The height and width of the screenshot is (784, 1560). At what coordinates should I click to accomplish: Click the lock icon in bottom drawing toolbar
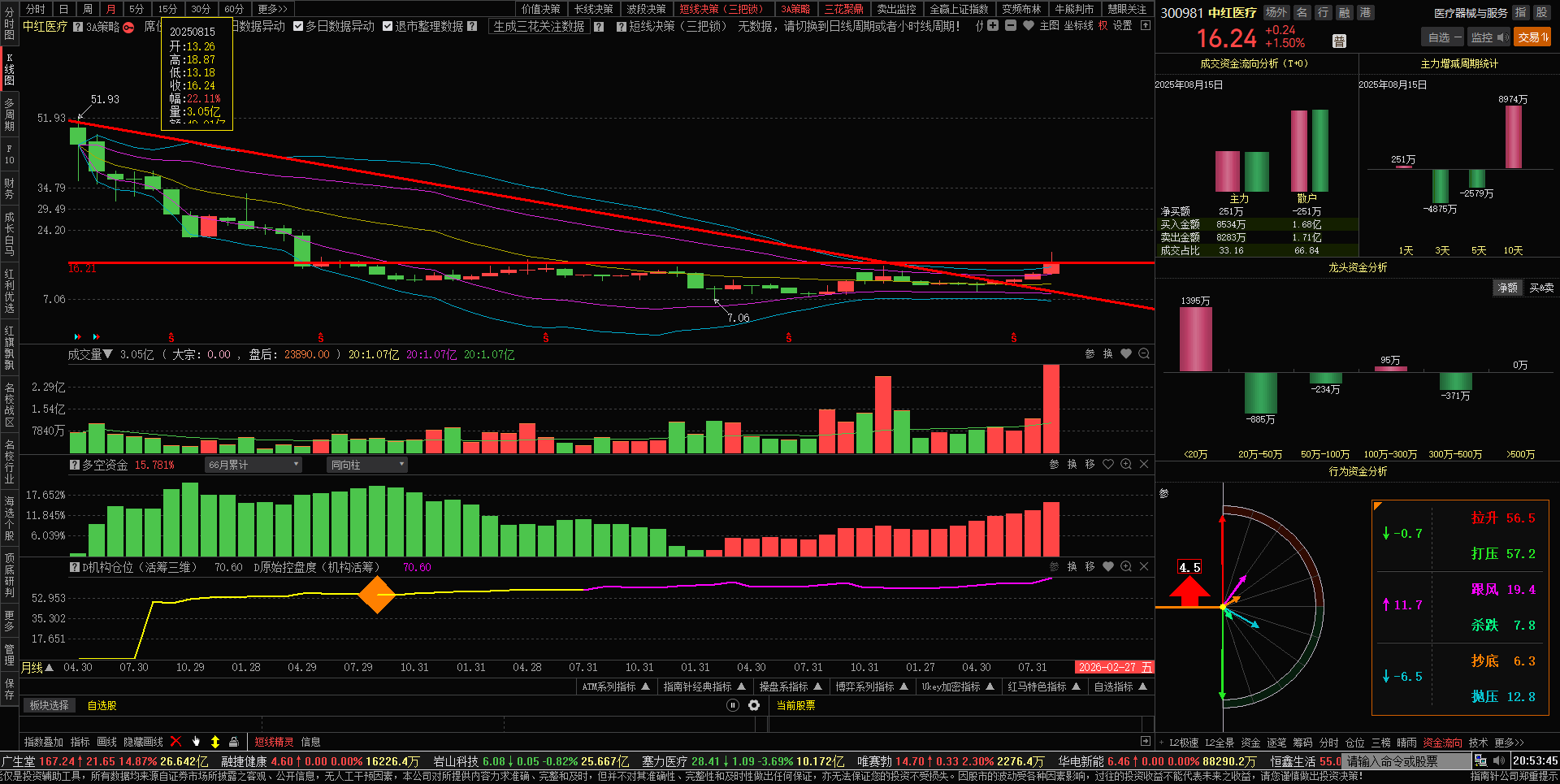234,741
